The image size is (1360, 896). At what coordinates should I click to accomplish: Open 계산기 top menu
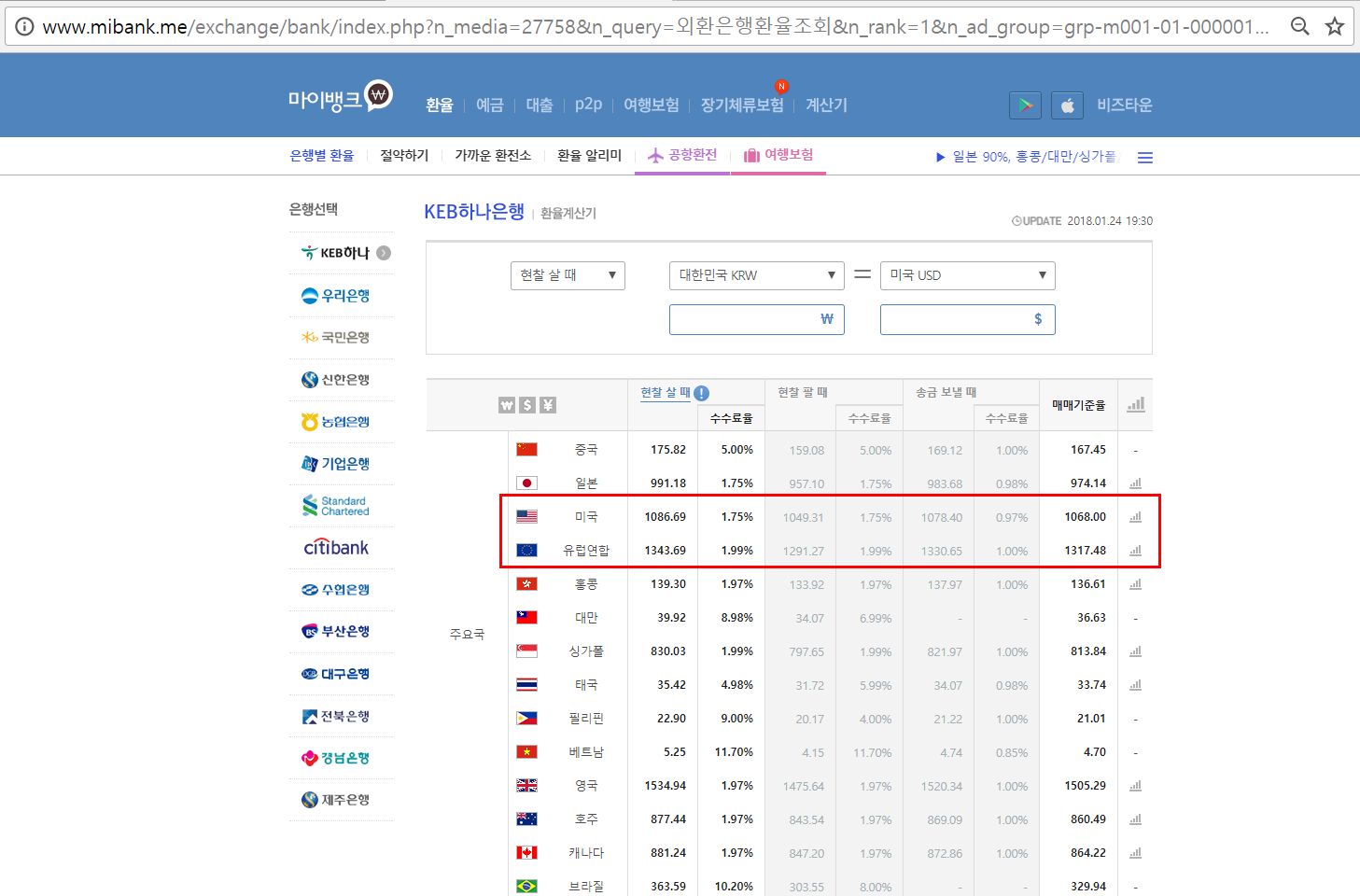click(826, 105)
